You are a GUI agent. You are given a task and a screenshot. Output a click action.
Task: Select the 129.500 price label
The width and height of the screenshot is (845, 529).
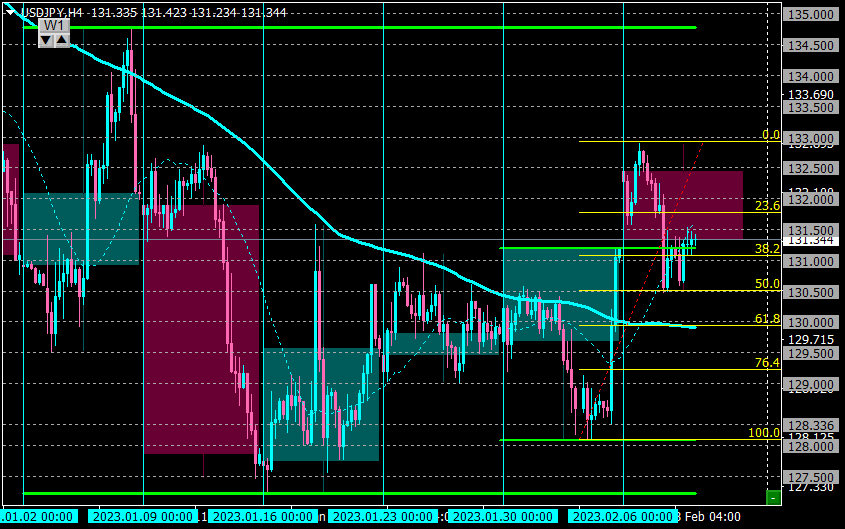pos(811,353)
